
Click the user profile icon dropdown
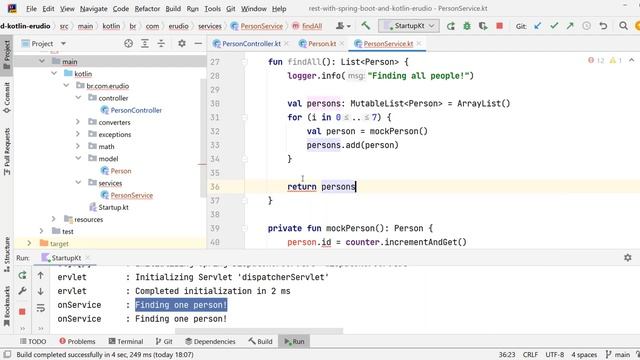(343, 26)
